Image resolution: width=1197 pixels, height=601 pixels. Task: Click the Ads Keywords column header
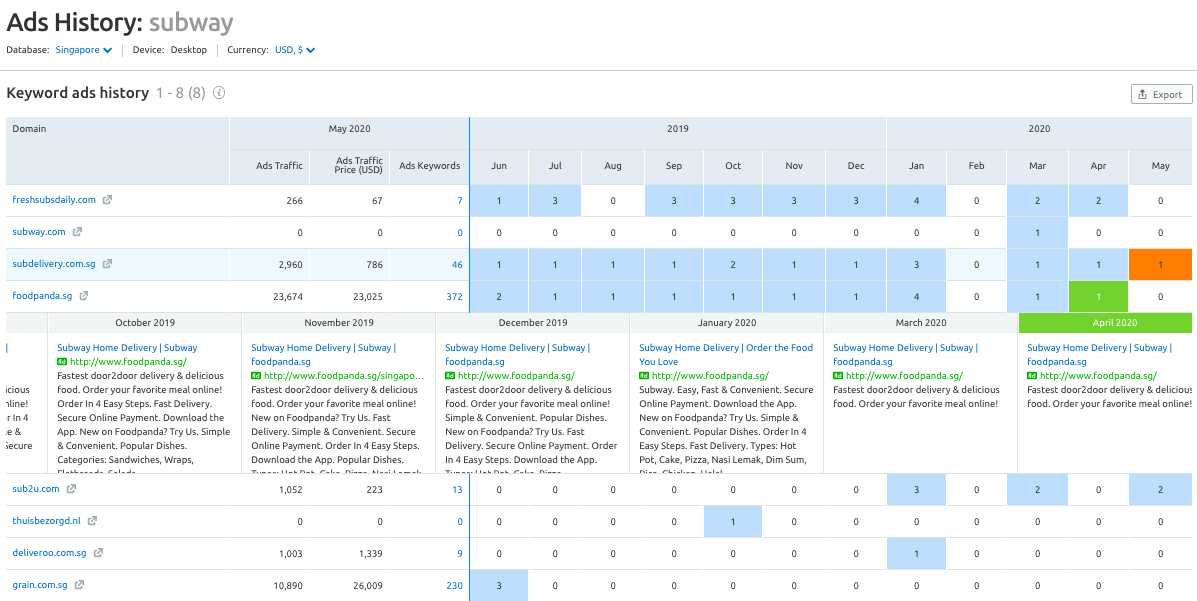pyautogui.click(x=430, y=166)
